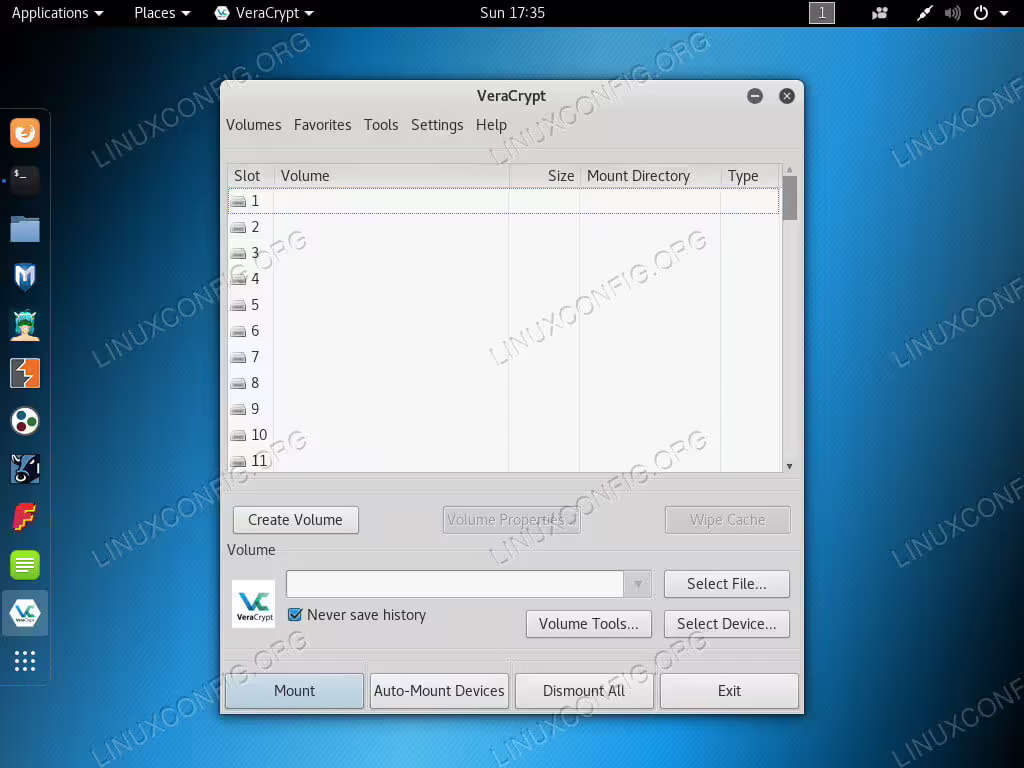Click the Slot column header

[x=251, y=176]
